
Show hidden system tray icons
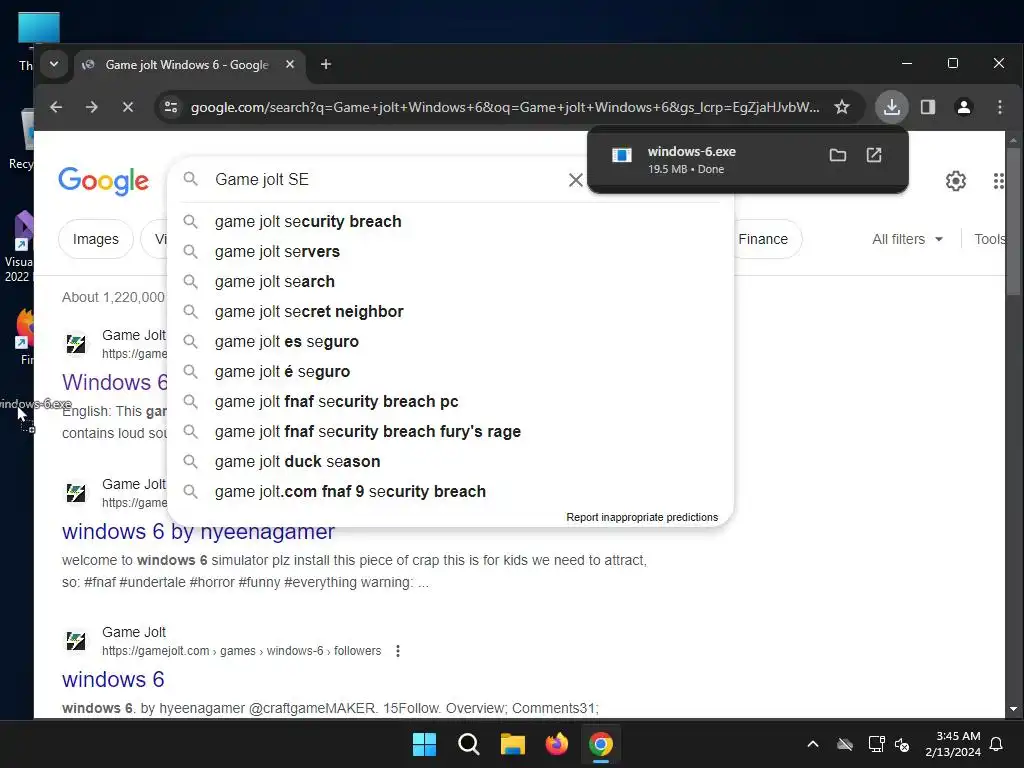click(x=813, y=744)
